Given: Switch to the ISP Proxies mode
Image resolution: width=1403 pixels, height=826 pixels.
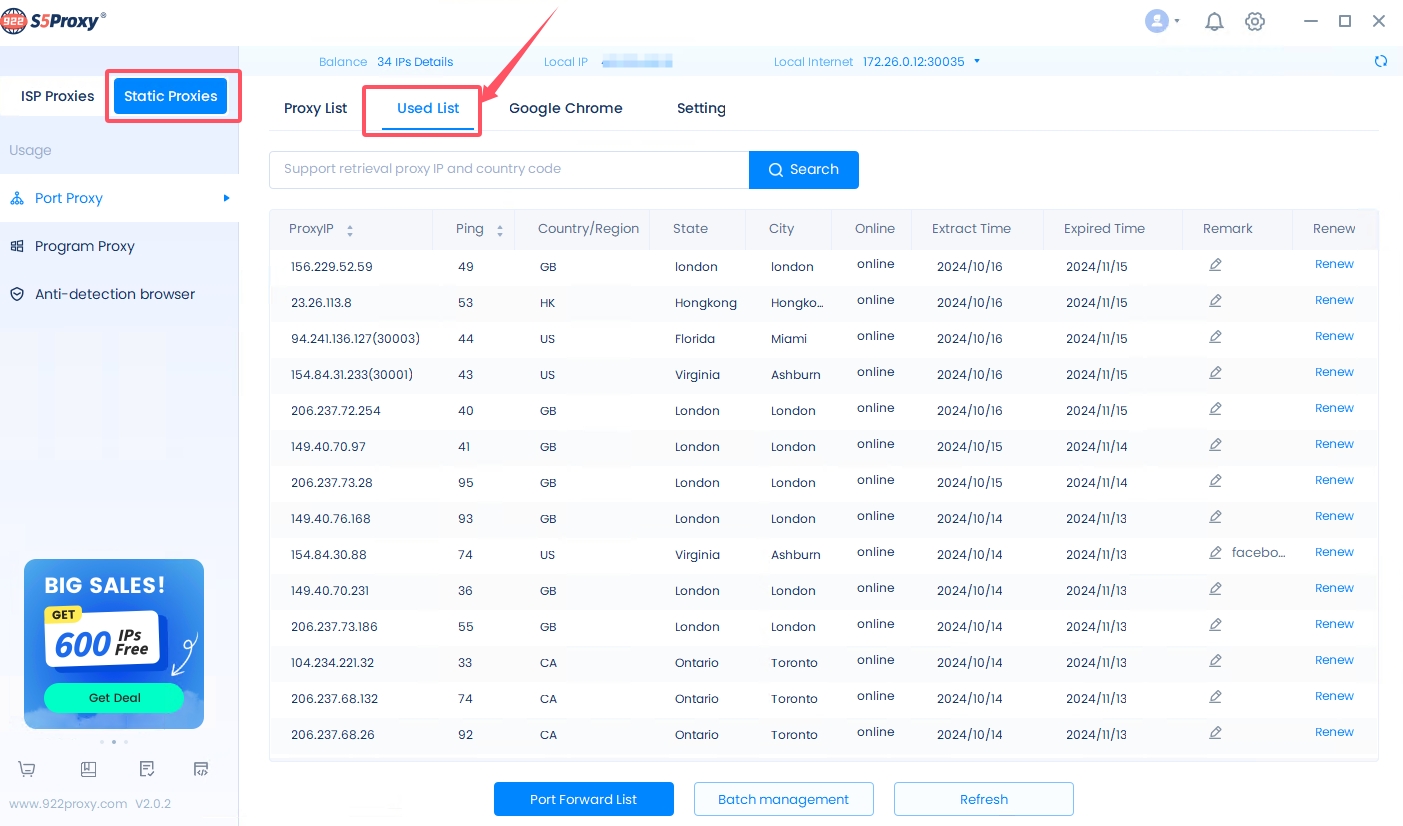Looking at the screenshot, I should (x=57, y=96).
